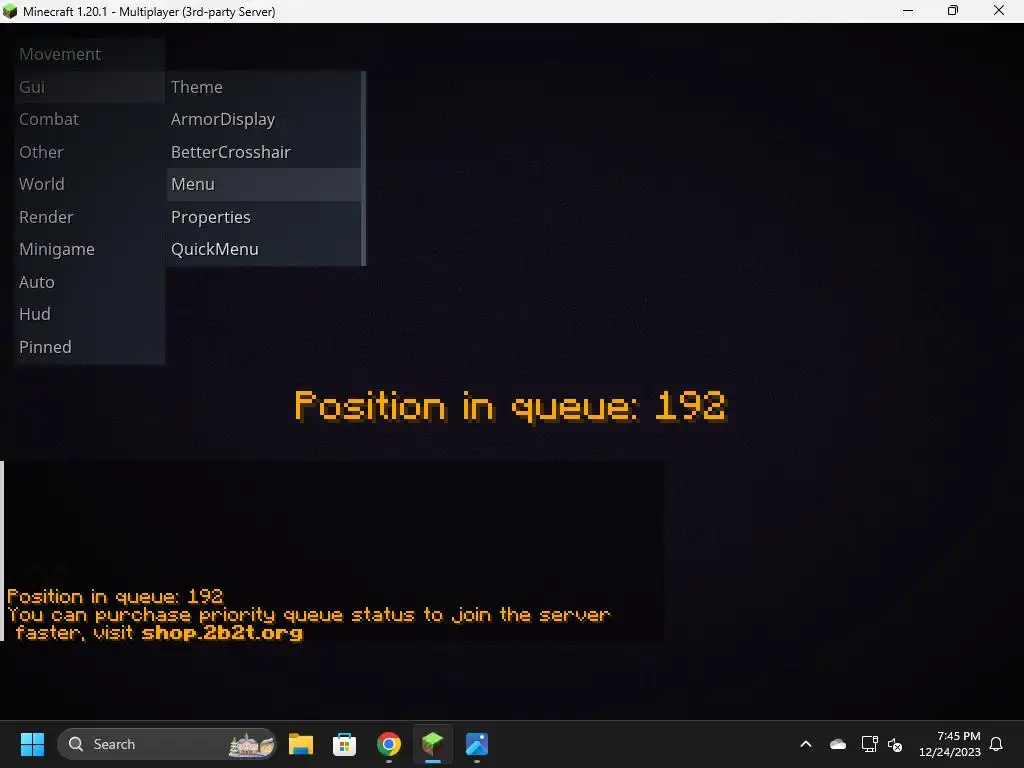1024x768 pixels.
Task: Open the network status tray icon
Action: pyautogui.click(x=869, y=744)
